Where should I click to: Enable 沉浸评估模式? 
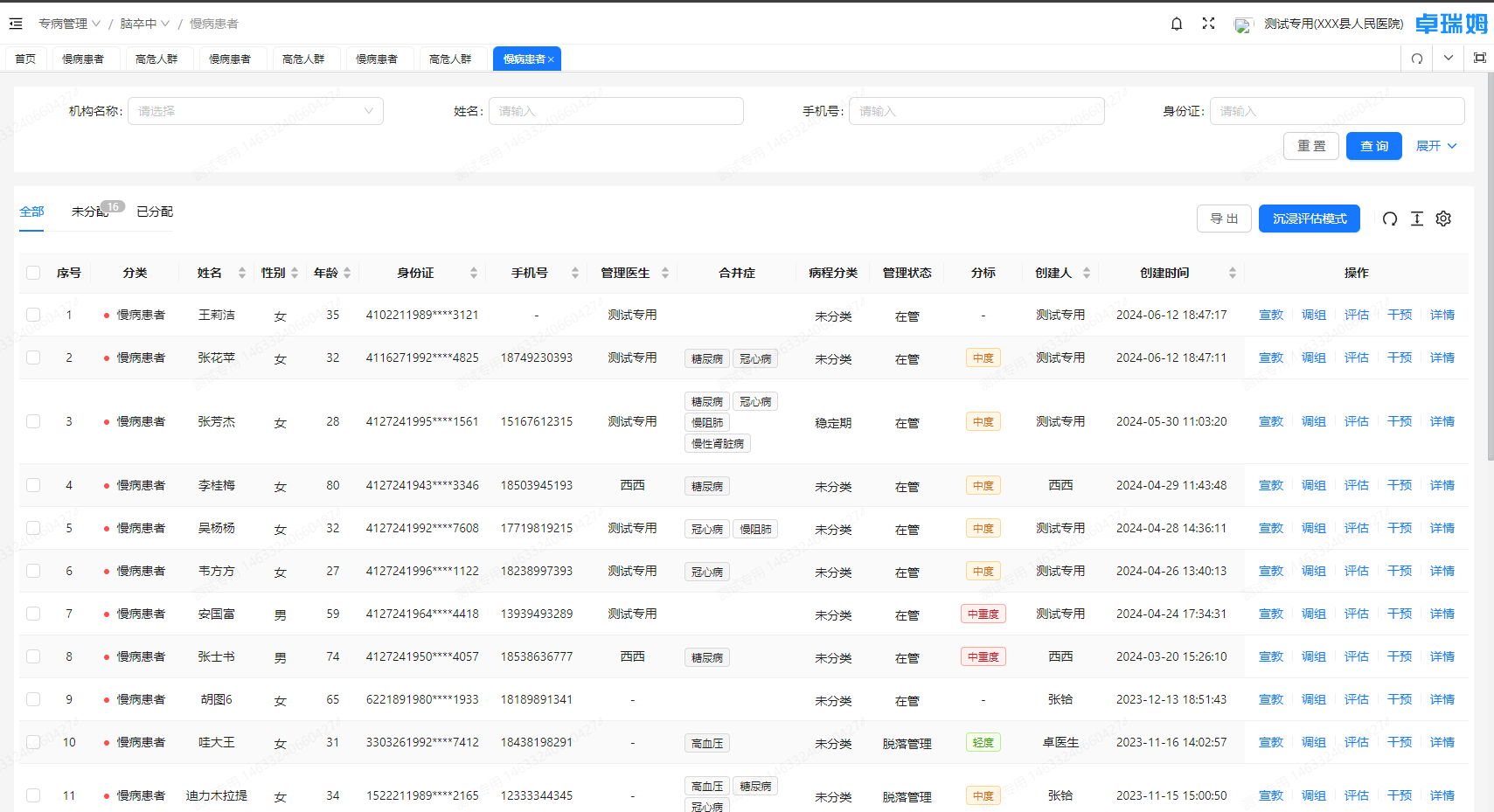pyautogui.click(x=1310, y=219)
